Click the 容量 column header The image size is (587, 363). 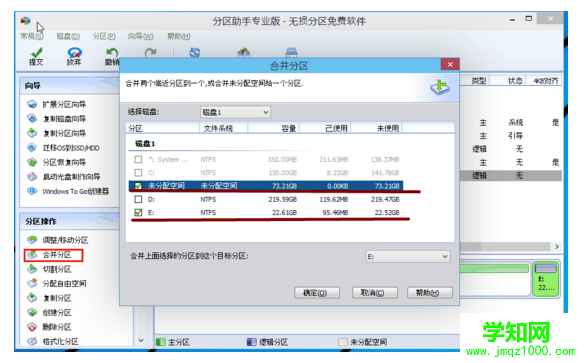click(x=274, y=129)
